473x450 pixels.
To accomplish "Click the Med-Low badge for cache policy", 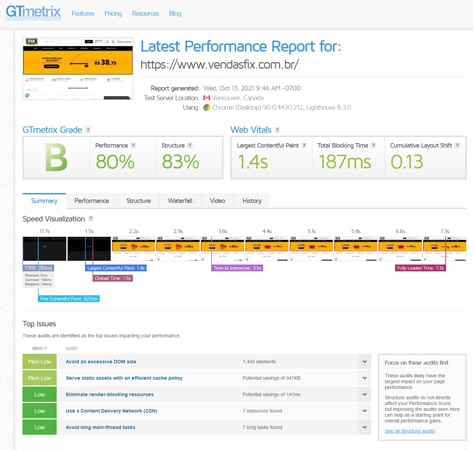I will click(x=39, y=378).
